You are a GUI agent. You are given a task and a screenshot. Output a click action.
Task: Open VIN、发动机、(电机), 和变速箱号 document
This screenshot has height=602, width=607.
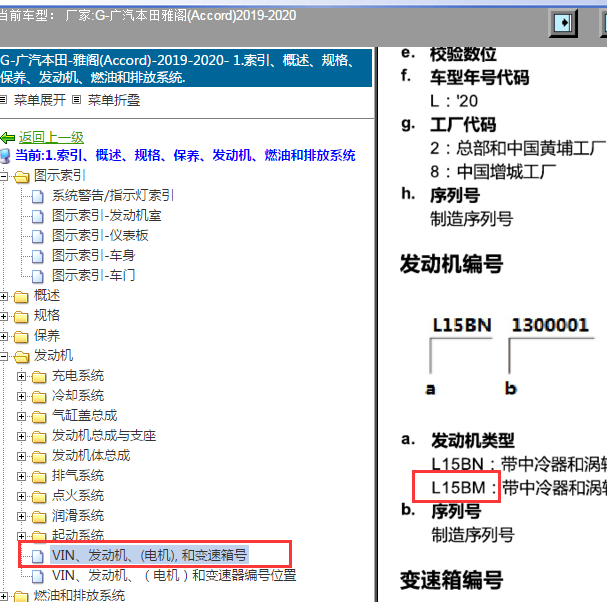pos(149,555)
